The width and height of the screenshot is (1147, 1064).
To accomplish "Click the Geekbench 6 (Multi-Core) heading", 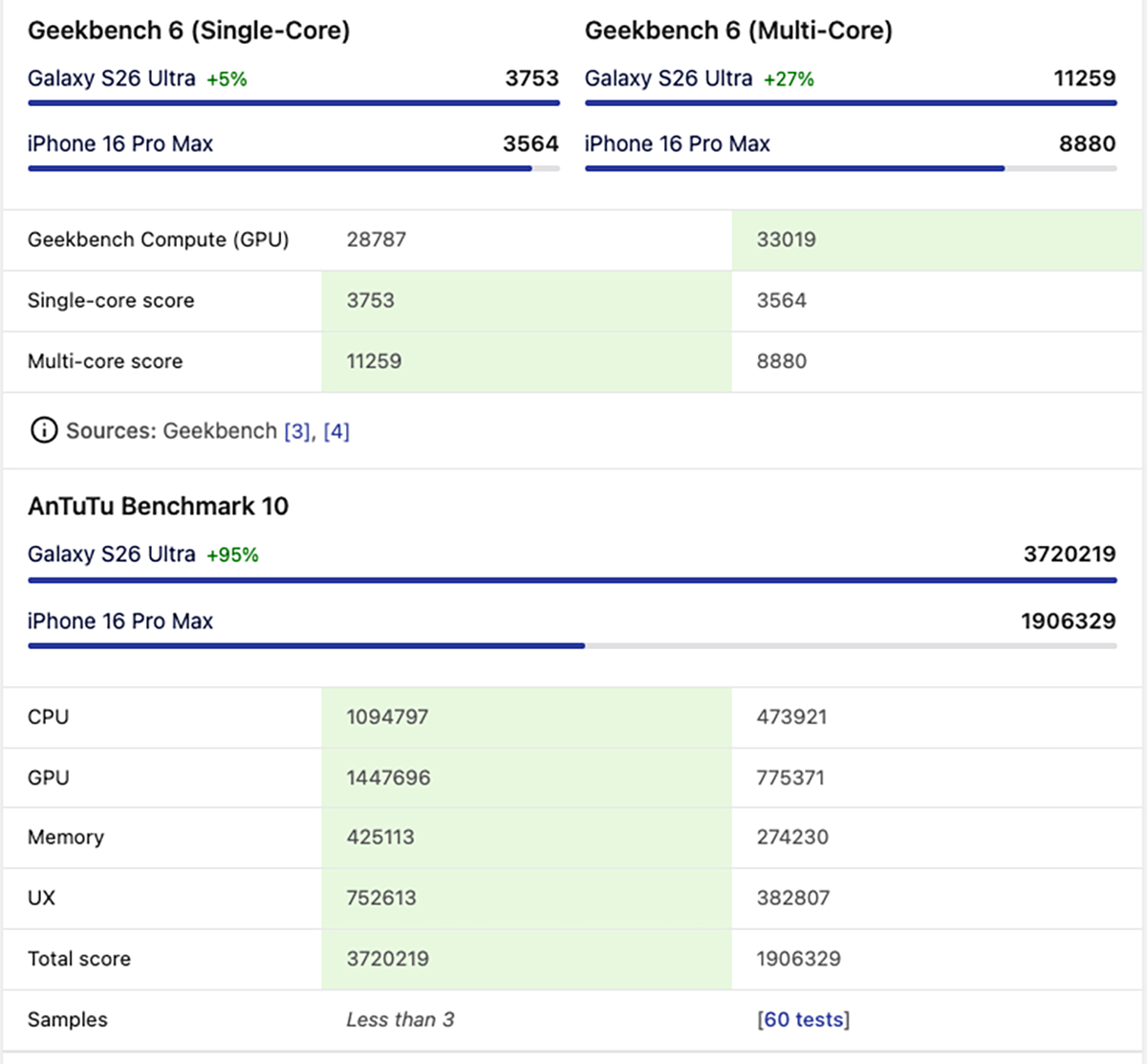I will [738, 31].
